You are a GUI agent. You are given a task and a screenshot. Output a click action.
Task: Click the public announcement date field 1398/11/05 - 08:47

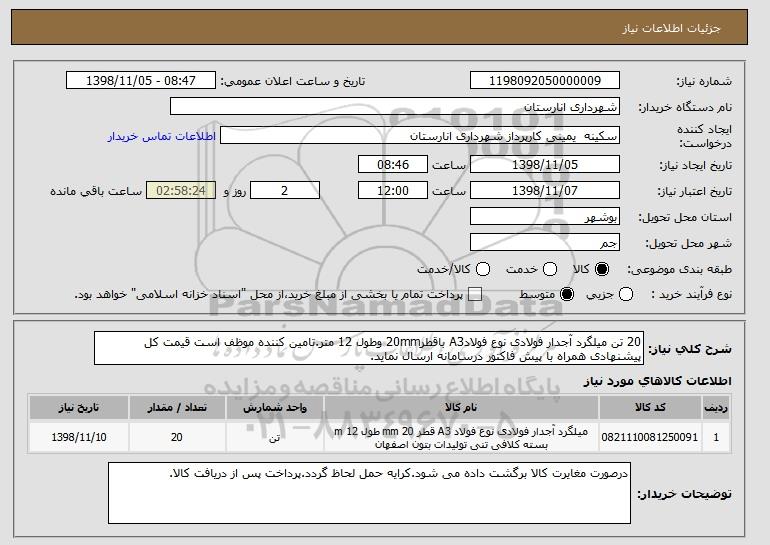141,81
